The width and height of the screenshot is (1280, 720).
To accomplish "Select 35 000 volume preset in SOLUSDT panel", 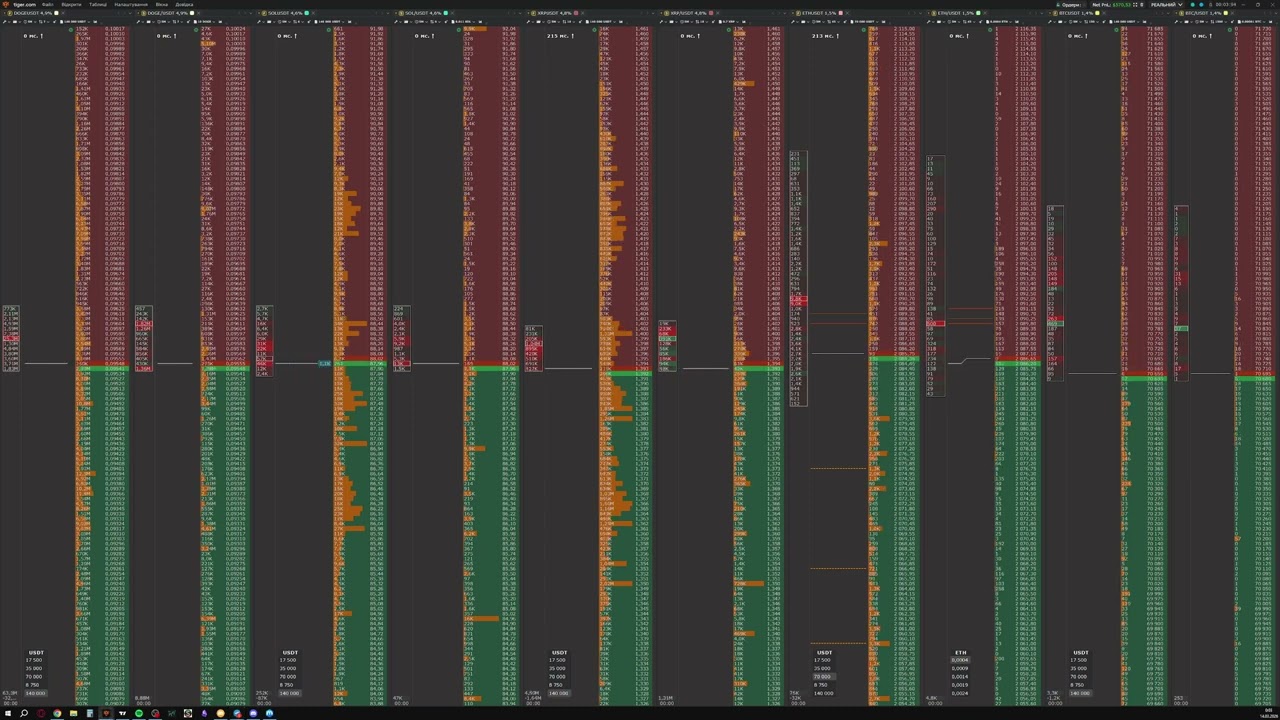I will [x=288, y=668].
